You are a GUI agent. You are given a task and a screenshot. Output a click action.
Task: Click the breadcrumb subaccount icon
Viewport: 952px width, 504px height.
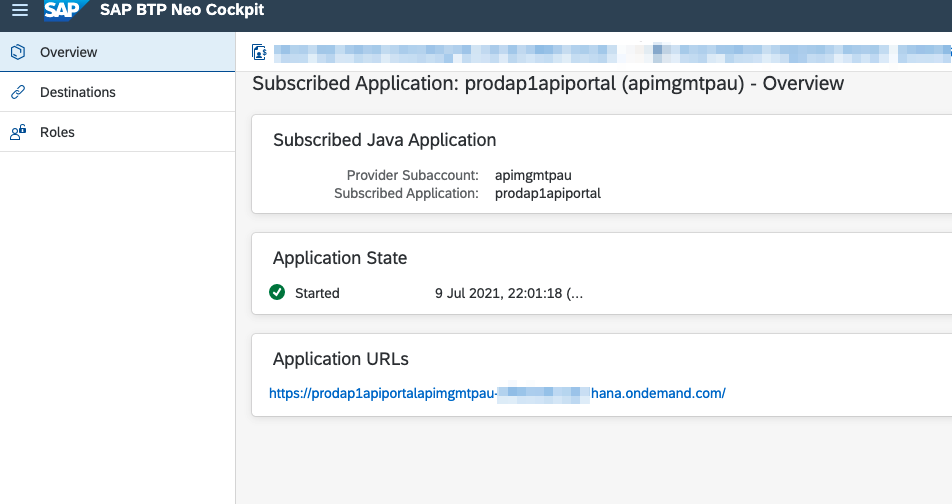pos(260,52)
